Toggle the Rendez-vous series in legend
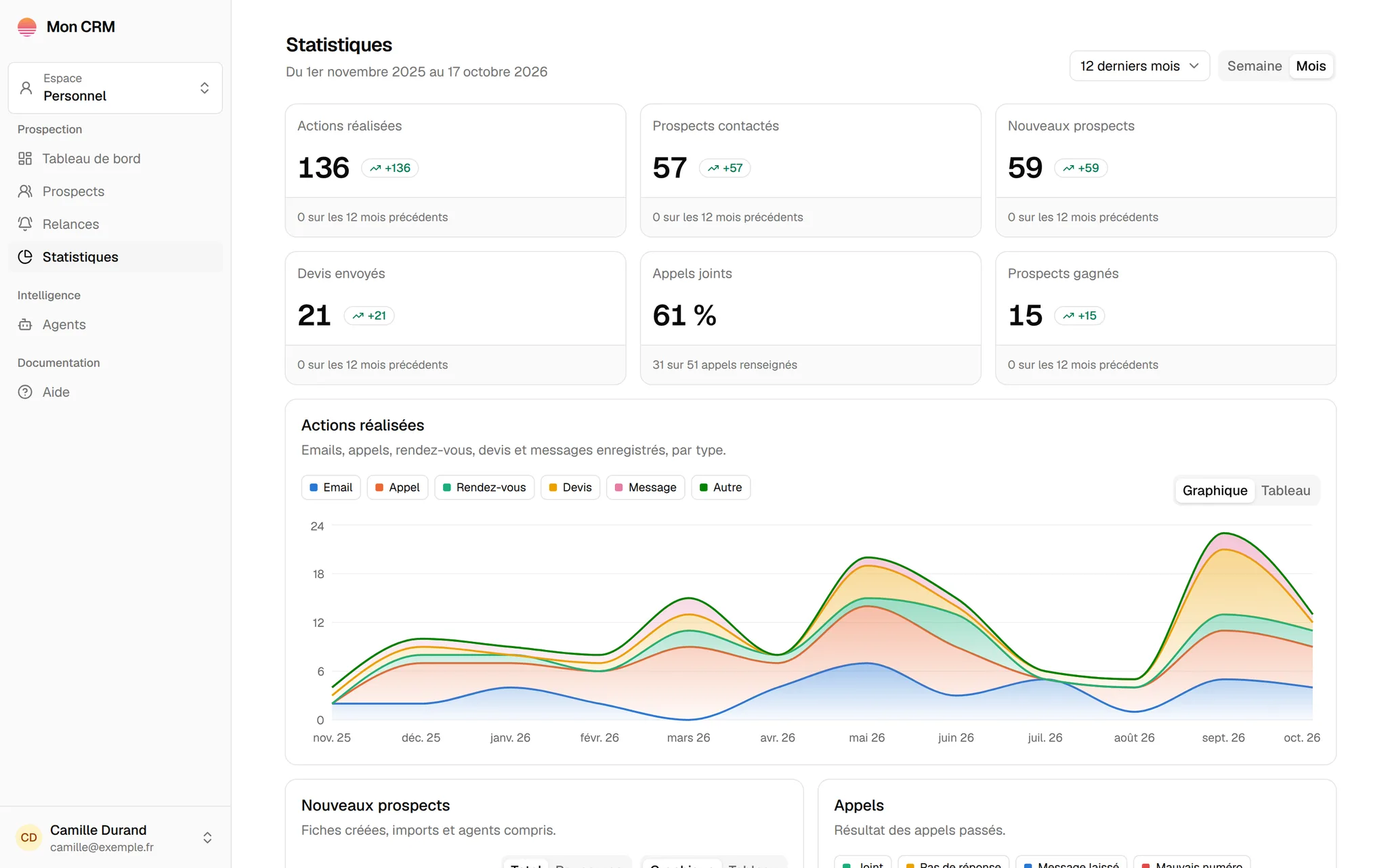1390x868 pixels. coord(484,487)
